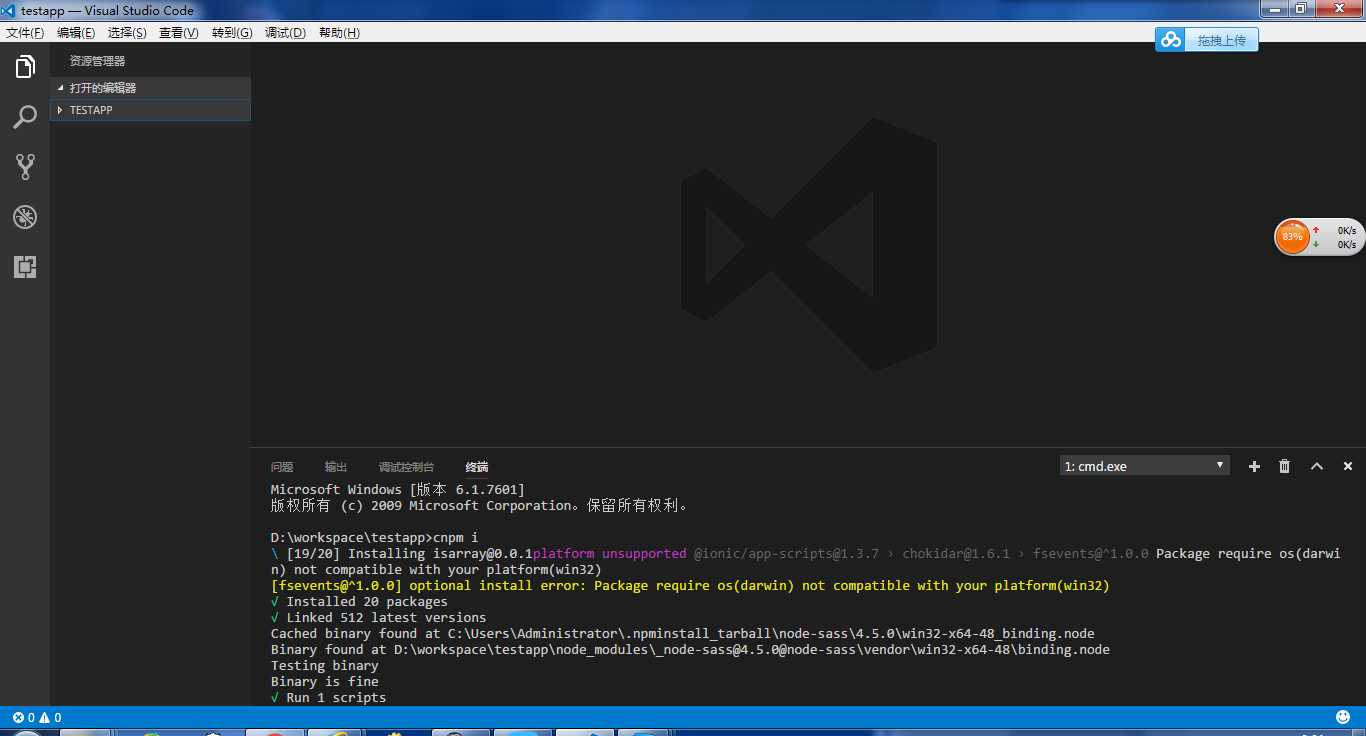Open the 编辑(E) menu

(76, 32)
